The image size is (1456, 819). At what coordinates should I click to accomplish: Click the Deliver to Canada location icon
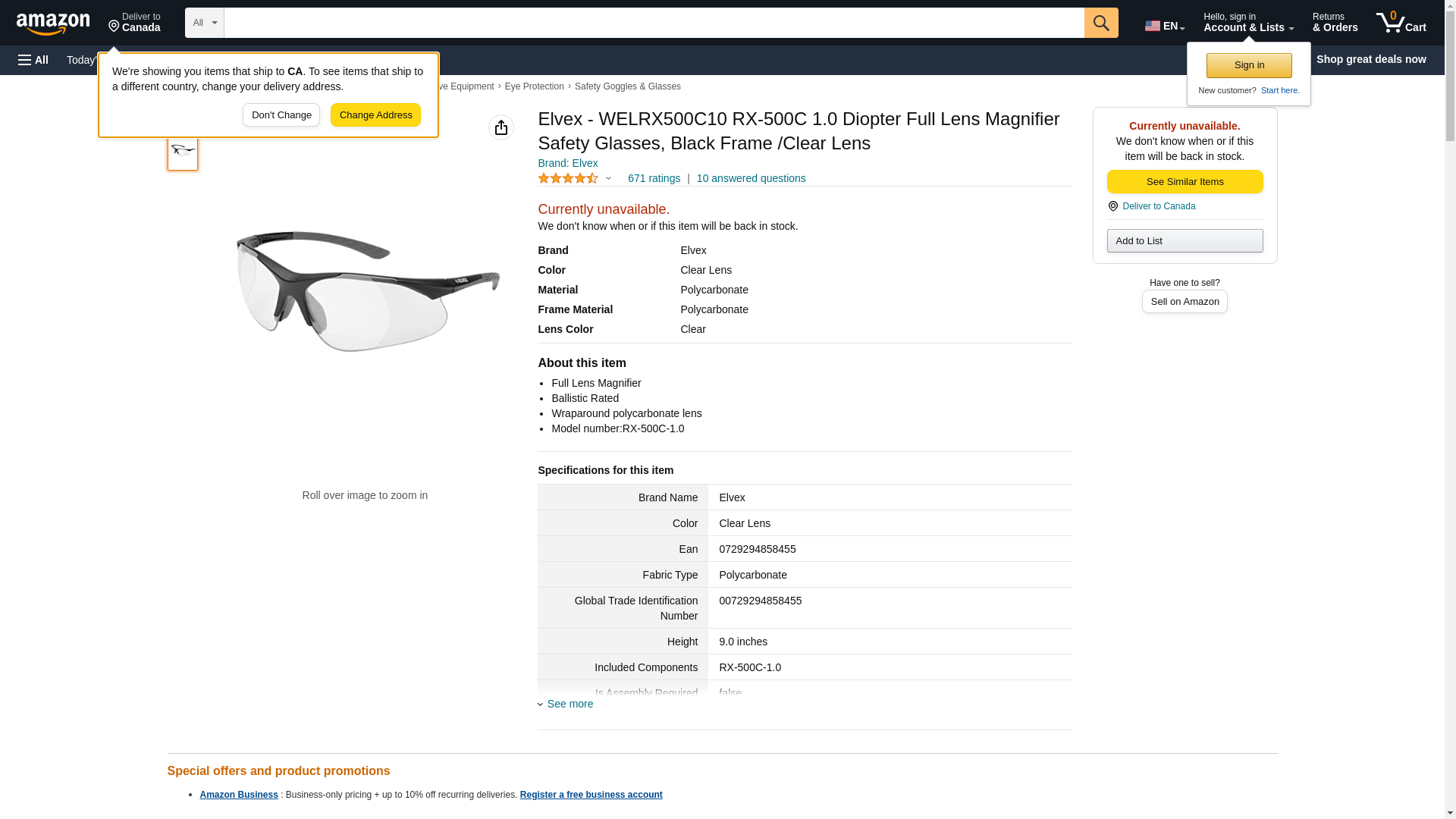point(1112,206)
